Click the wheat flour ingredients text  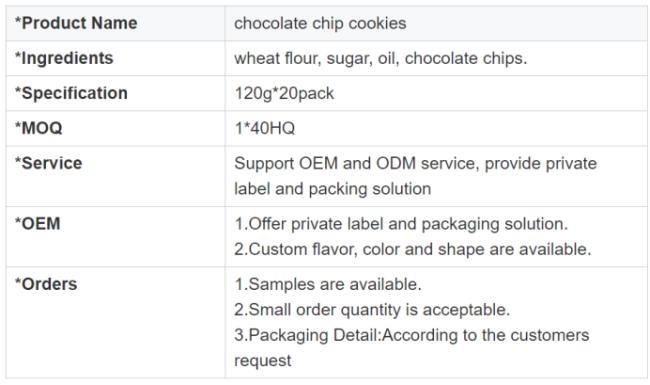click(x=381, y=58)
